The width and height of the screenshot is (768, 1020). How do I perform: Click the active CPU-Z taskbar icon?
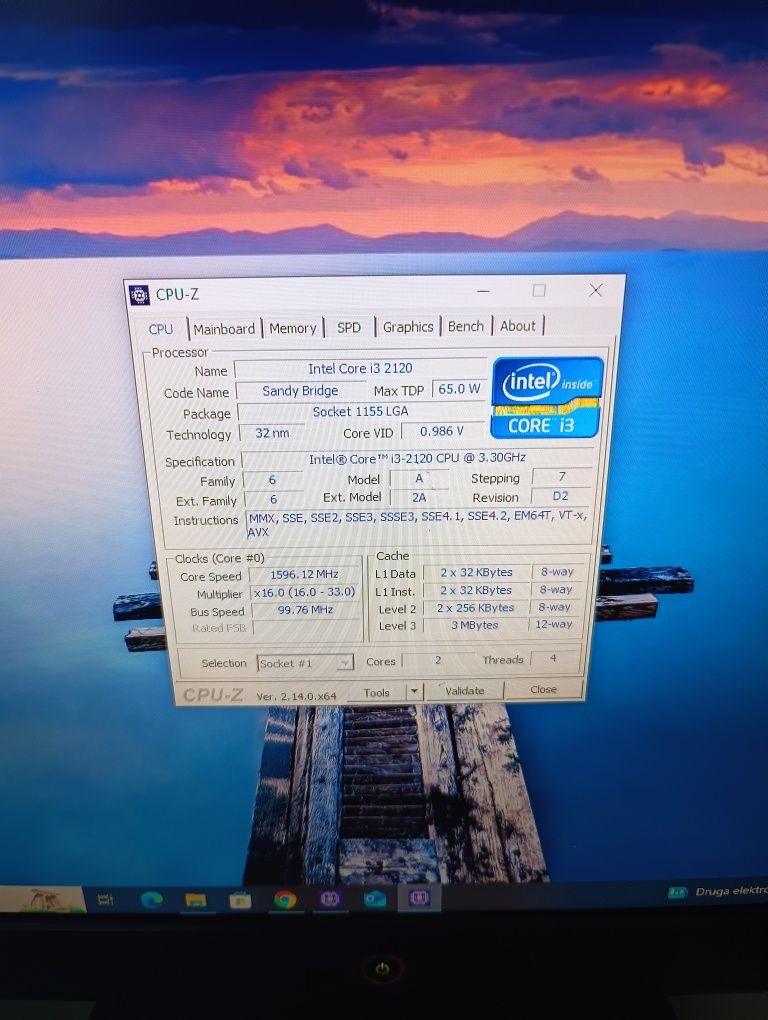(x=419, y=898)
